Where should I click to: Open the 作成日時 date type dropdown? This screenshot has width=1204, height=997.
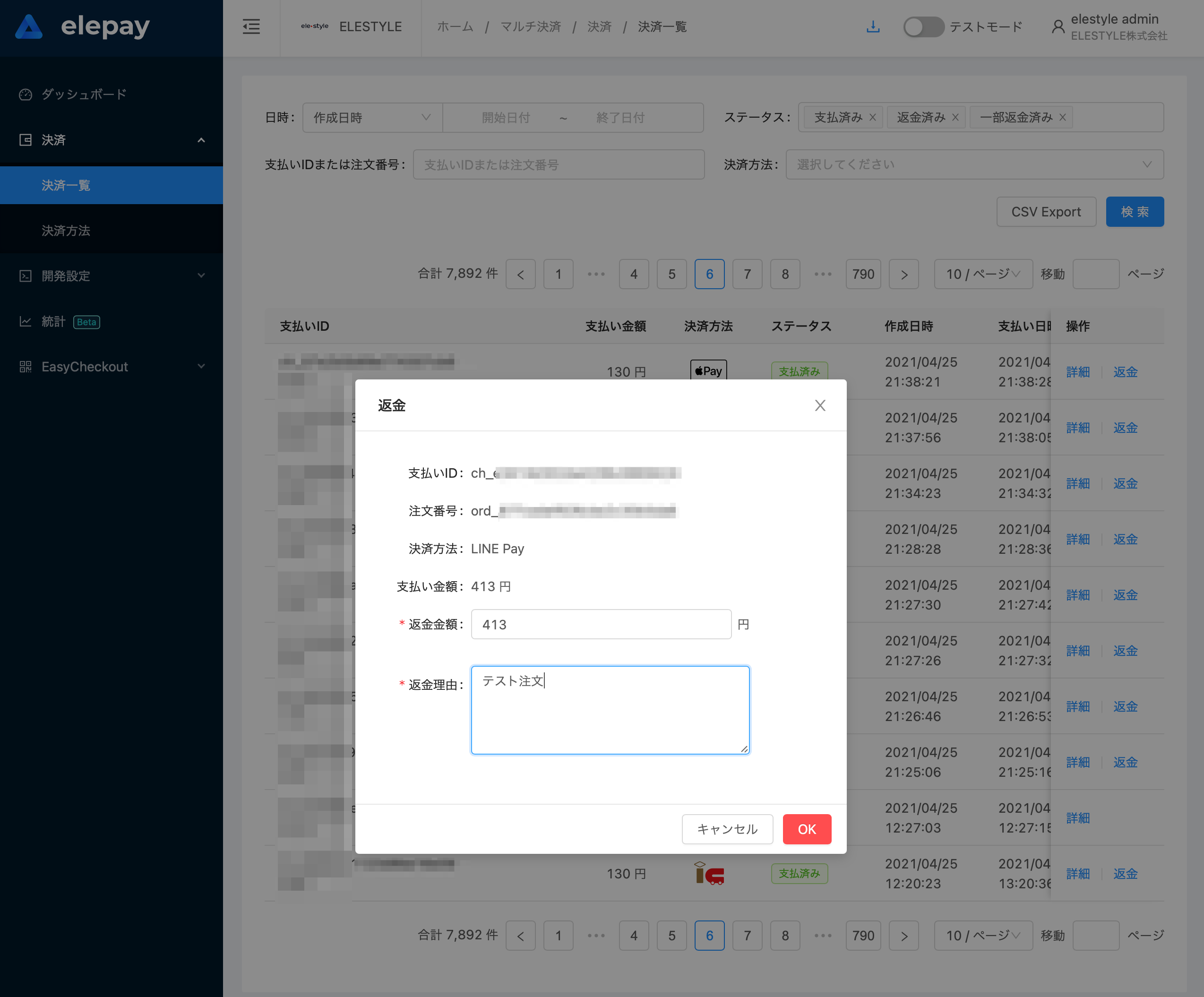(x=372, y=118)
